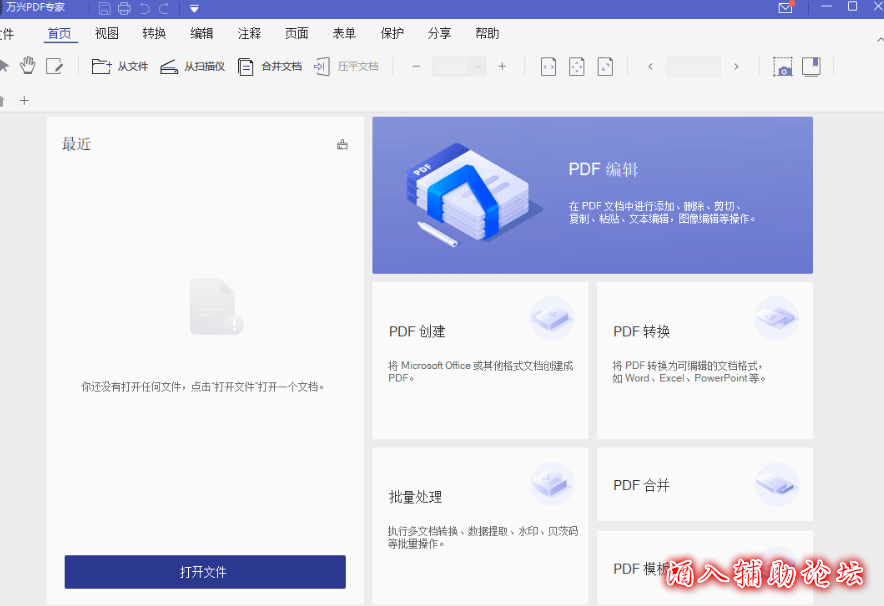
Task: Click the screenshot capture camera icon
Action: [782, 67]
